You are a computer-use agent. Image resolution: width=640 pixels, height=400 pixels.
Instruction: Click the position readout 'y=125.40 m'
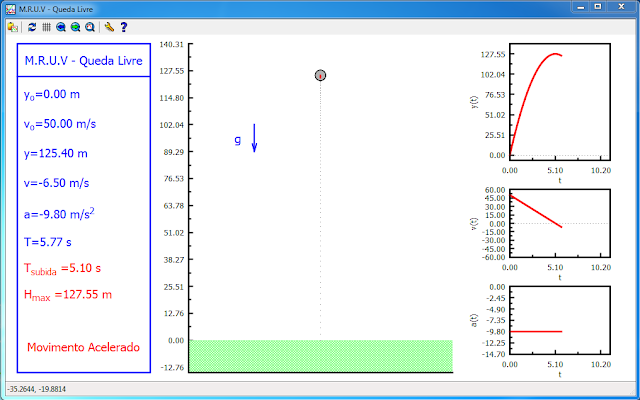pyautogui.click(x=56, y=153)
